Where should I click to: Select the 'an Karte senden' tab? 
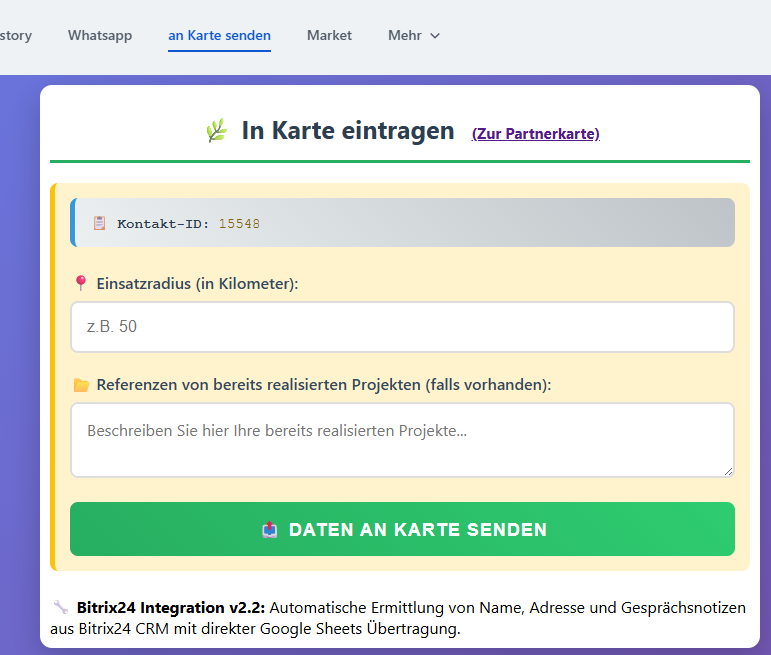tap(219, 36)
